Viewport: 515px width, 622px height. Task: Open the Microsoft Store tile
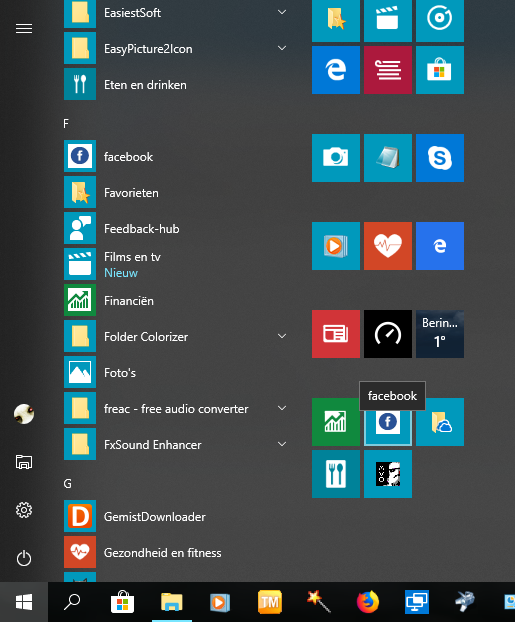[x=440, y=70]
